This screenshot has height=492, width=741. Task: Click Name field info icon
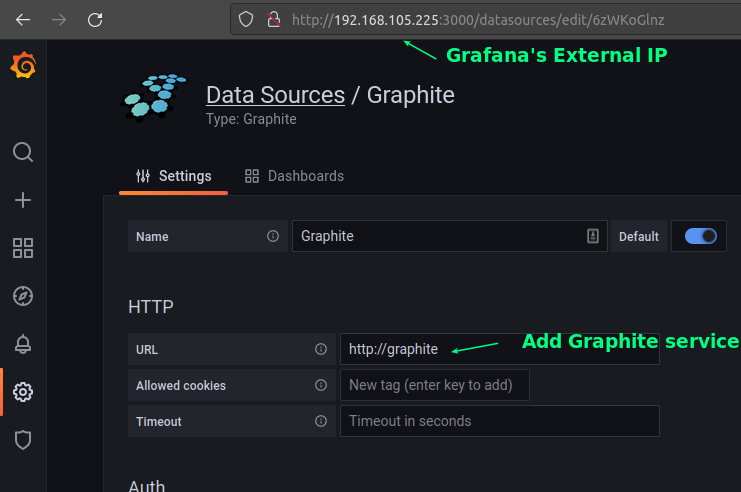pos(273,236)
